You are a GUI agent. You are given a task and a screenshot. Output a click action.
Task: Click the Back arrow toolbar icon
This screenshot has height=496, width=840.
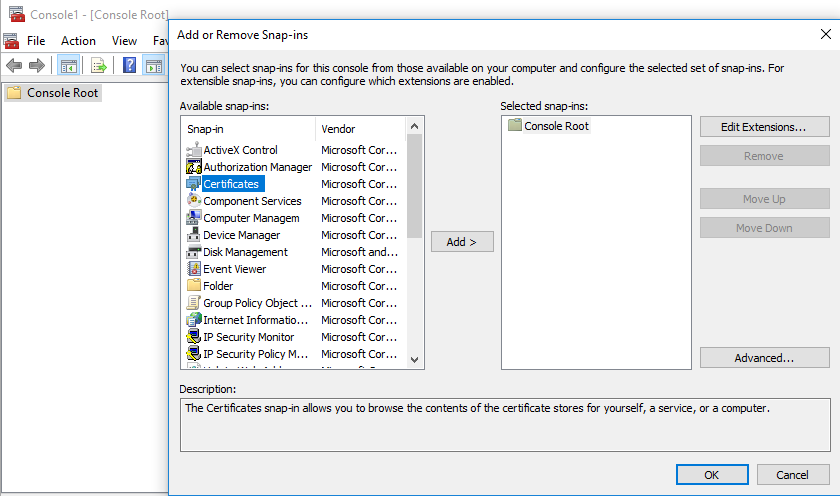(x=14, y=66)
